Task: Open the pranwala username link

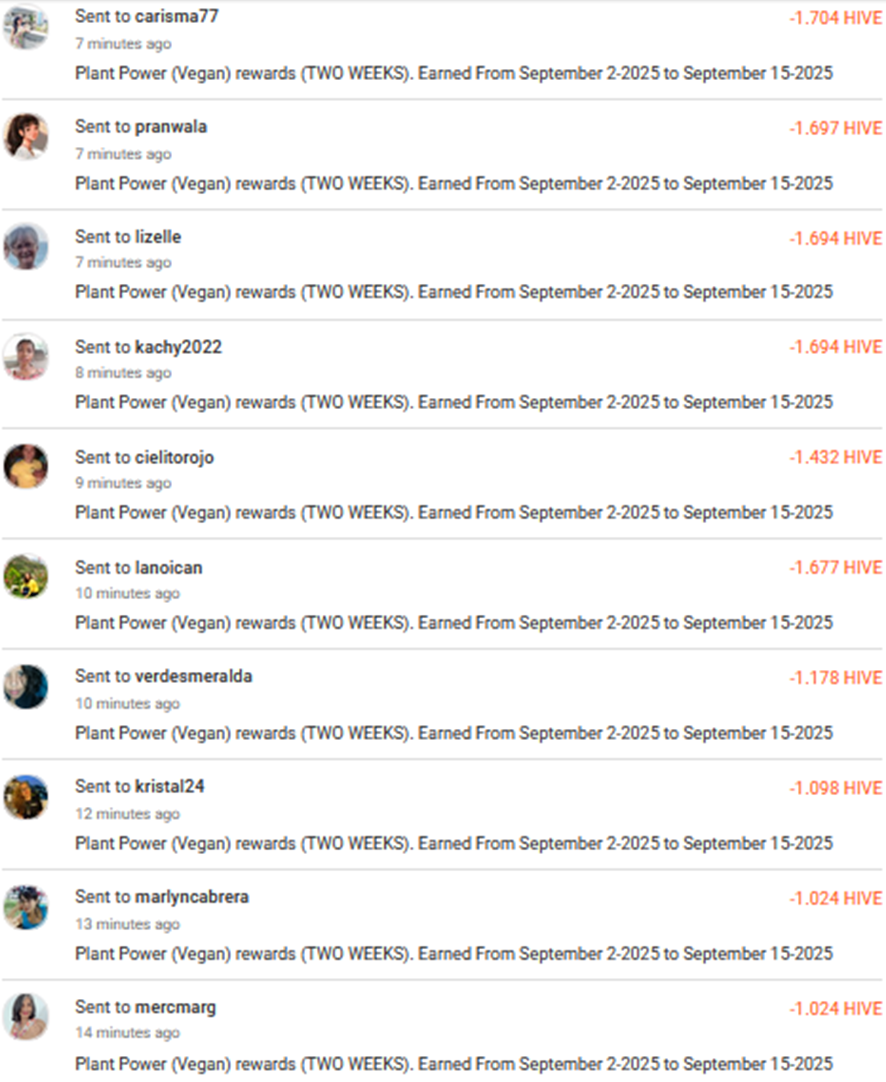Action: pos(171,127)
